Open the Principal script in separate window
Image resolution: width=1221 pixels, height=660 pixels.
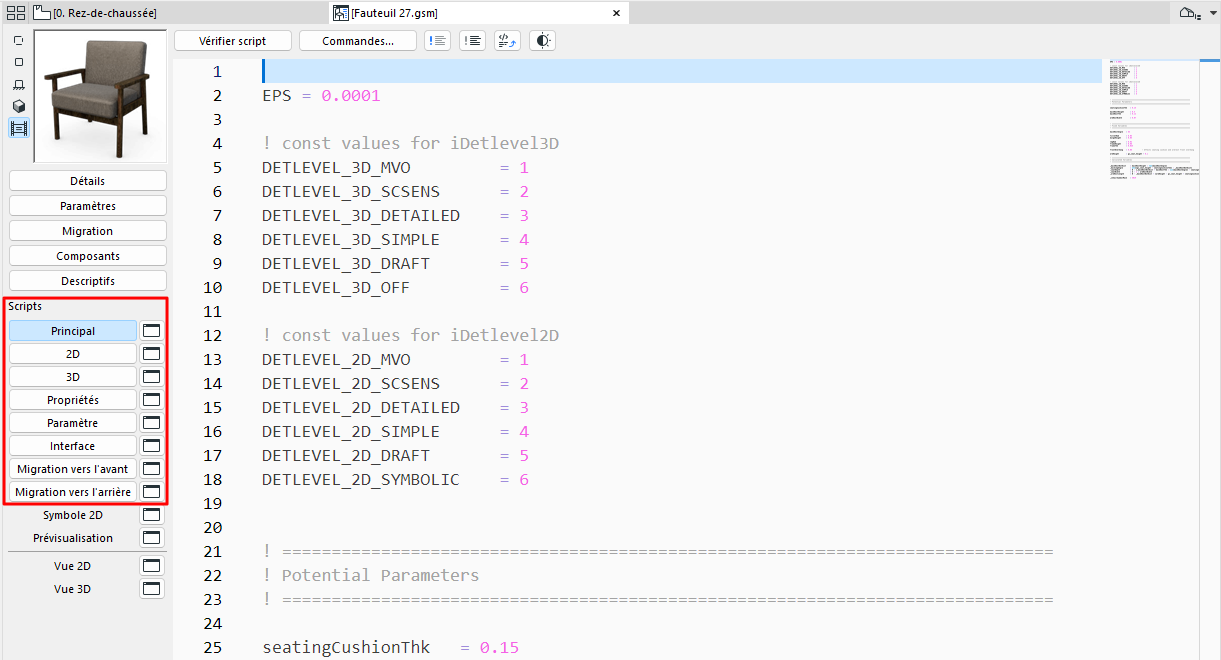pos(151,329)
